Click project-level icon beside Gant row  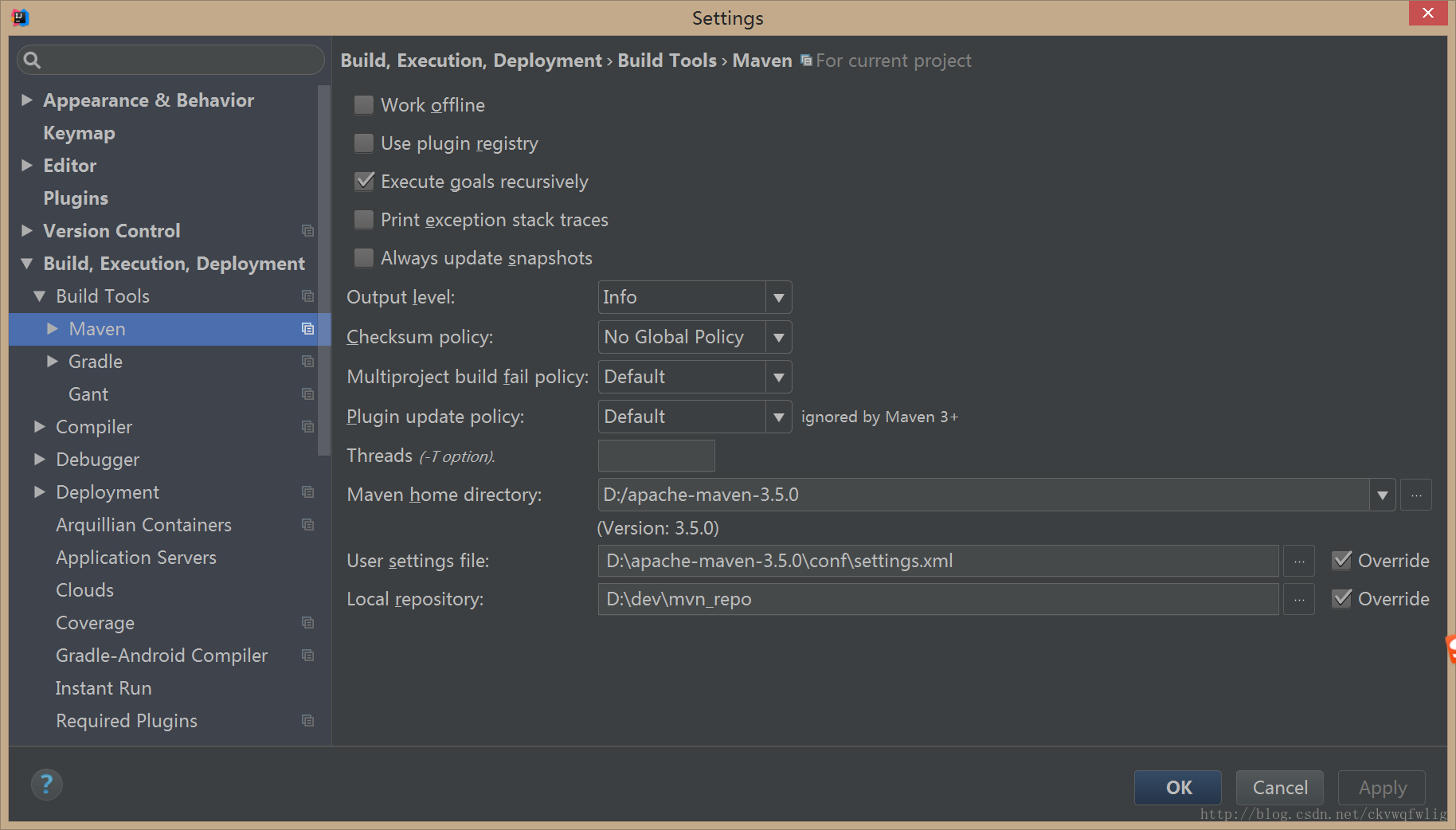click(x=307, y=394)
